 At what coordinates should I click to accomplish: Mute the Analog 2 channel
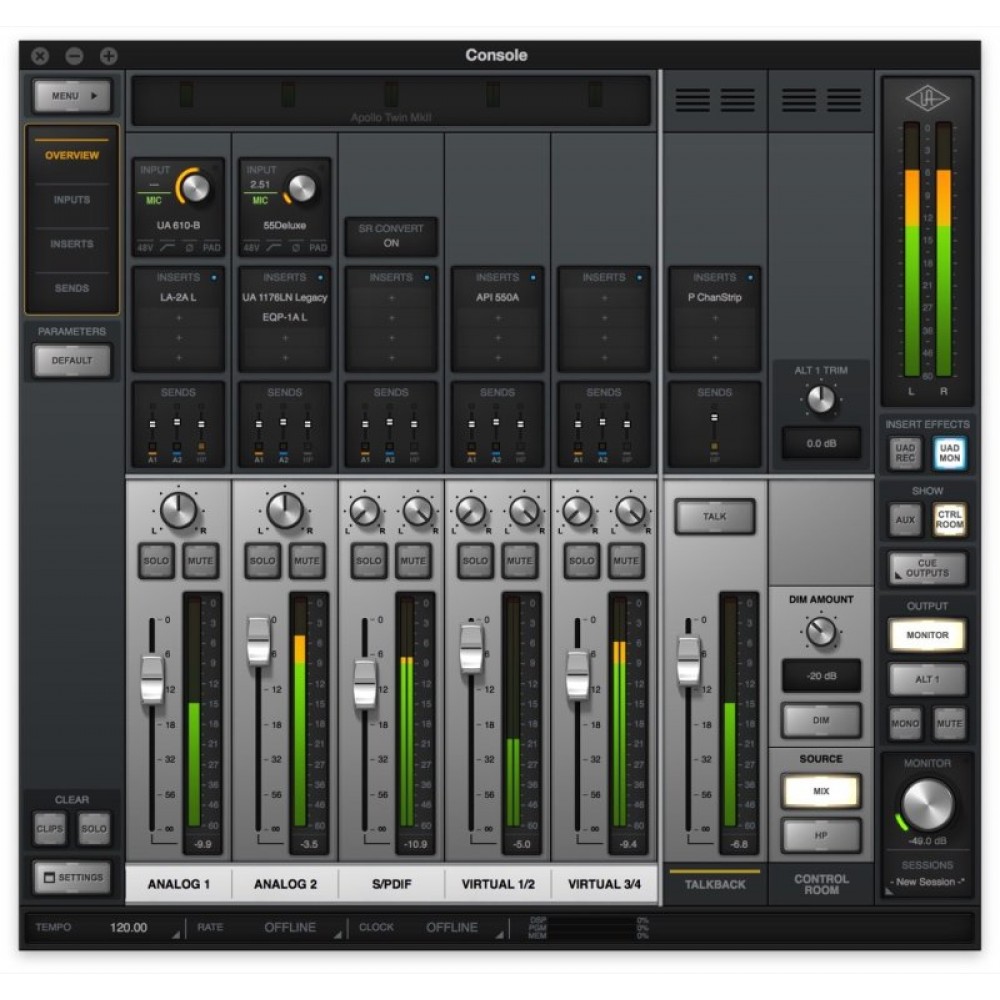(x=307, y=561)
